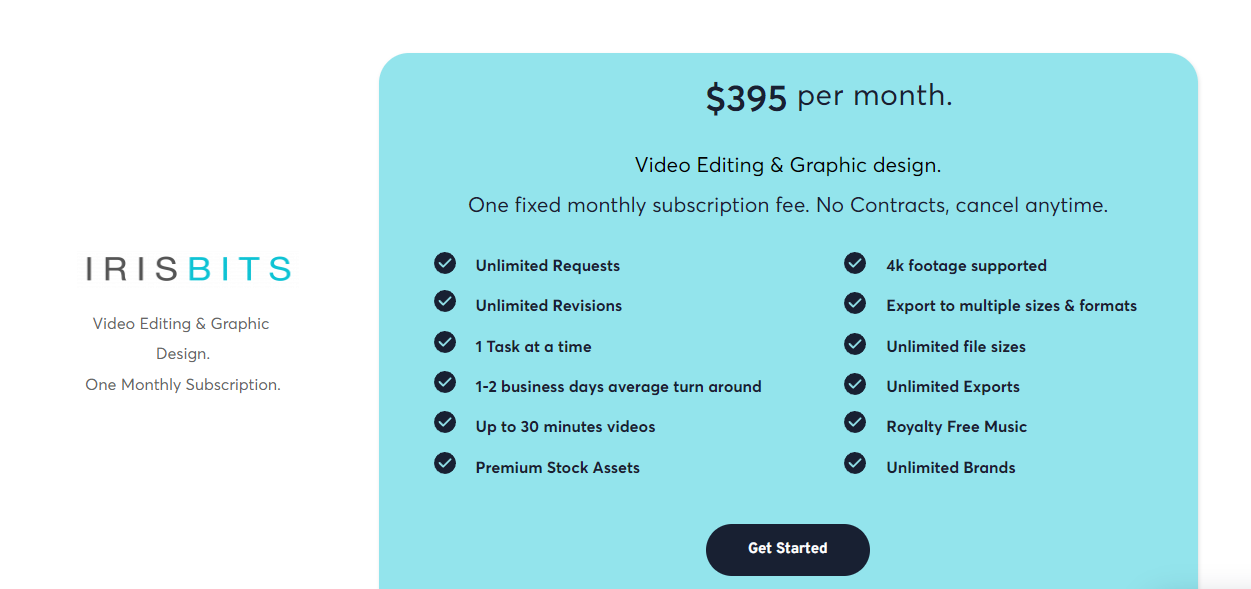Image resolution: width=1251 pixels, height=589 pixels.
Task: Click checkmark beside Export to multiple sizes & formats
Action: [x=855, y=302]
